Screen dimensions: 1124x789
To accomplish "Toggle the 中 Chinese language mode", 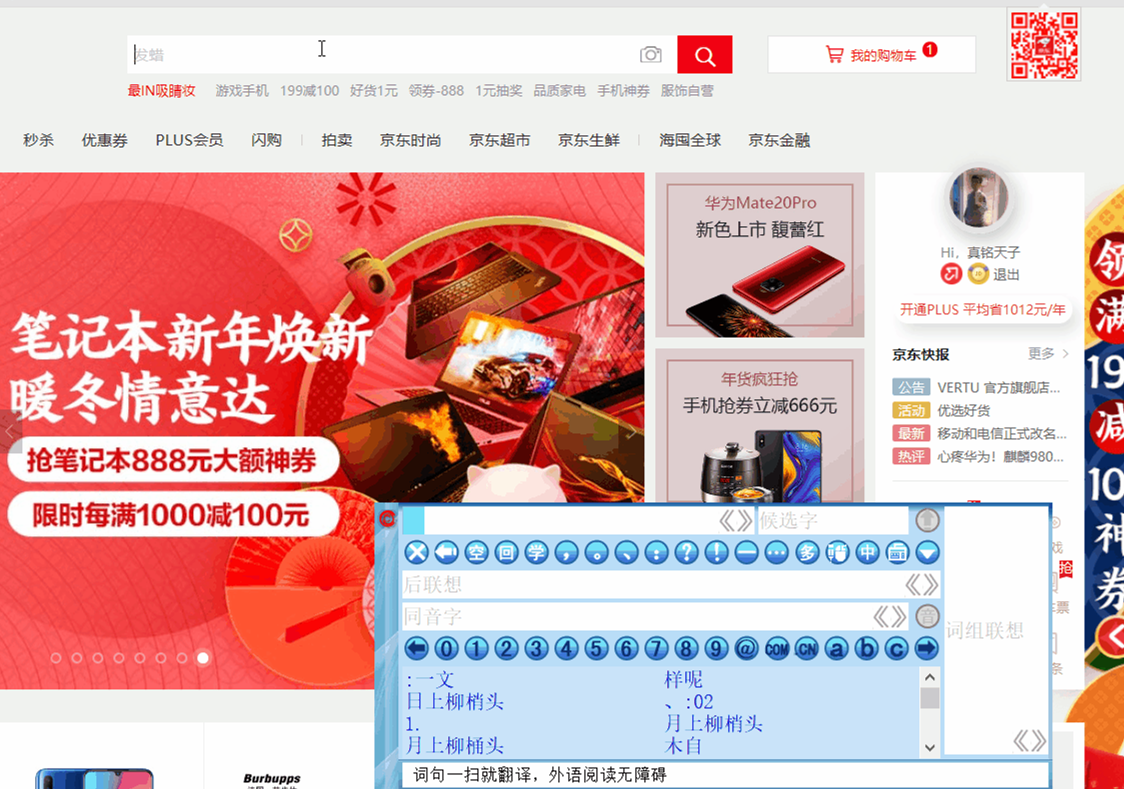I will click(867, 553).
